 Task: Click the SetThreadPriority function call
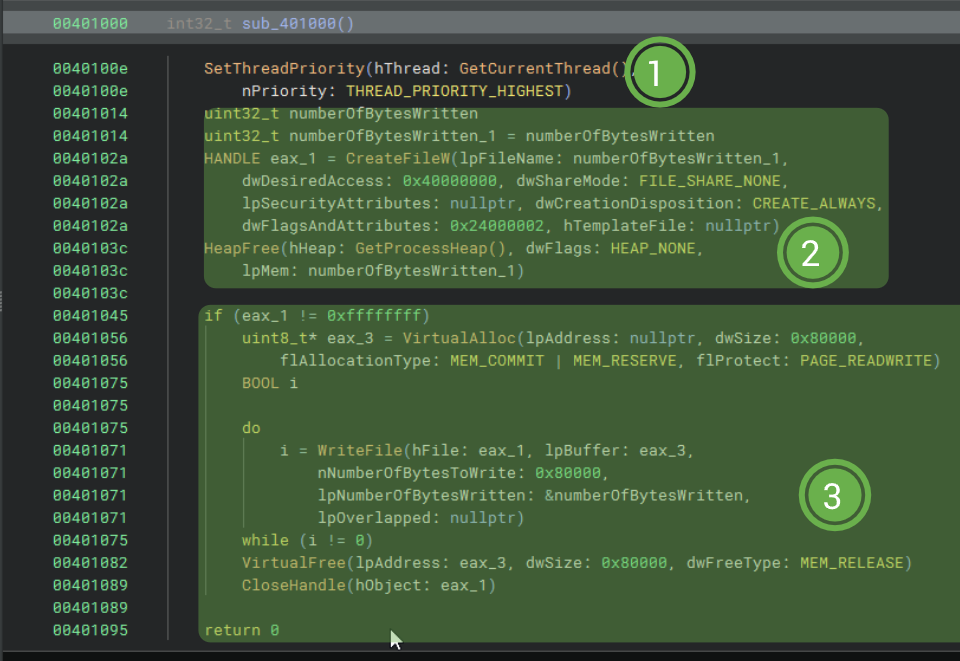coord(283,69)
